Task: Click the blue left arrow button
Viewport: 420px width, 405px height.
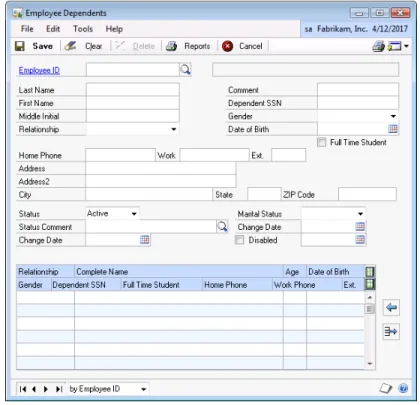Action: (x=391, y=307)
